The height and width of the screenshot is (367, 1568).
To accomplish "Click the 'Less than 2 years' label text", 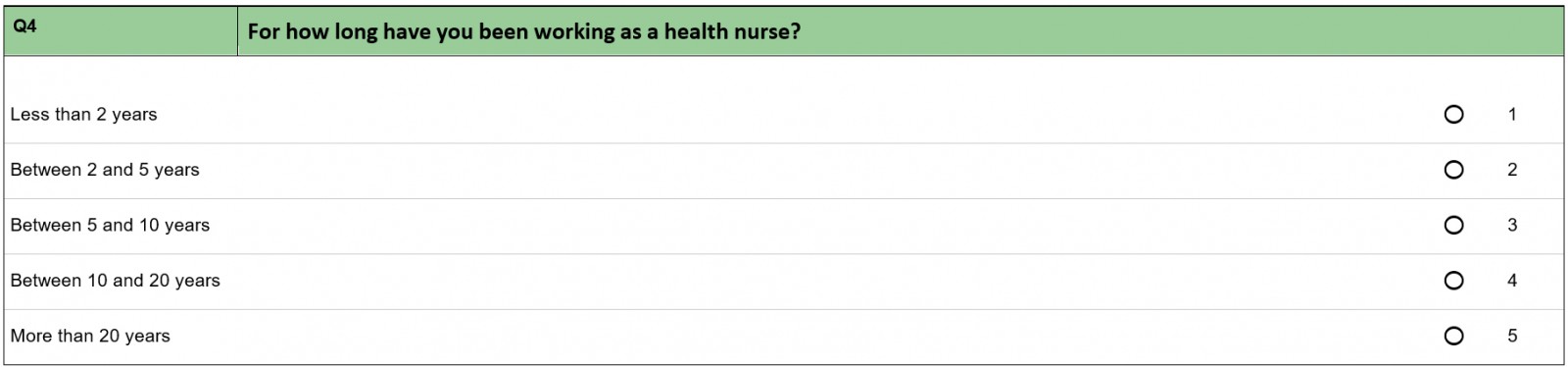I will pos(83,115).
